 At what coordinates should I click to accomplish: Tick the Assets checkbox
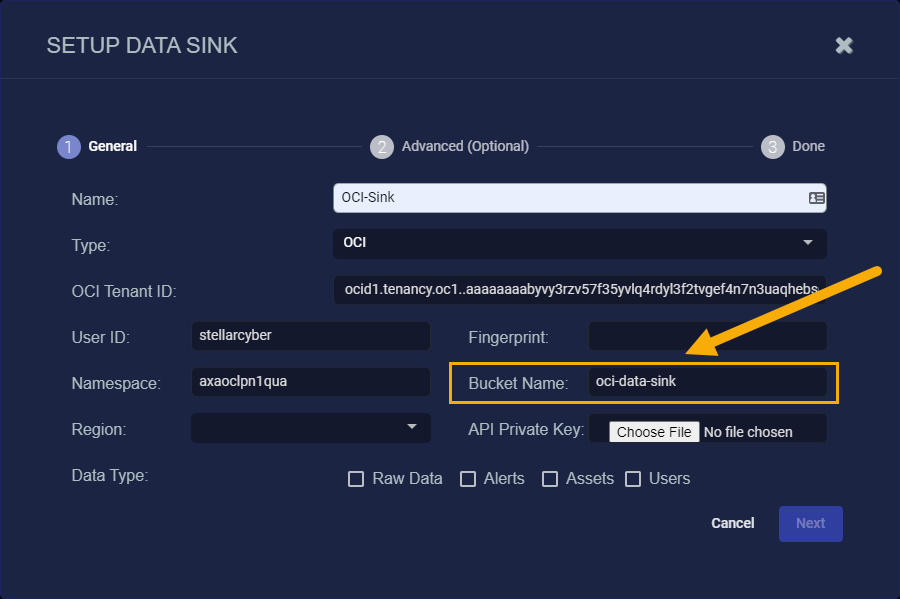[x=550, y=479]
